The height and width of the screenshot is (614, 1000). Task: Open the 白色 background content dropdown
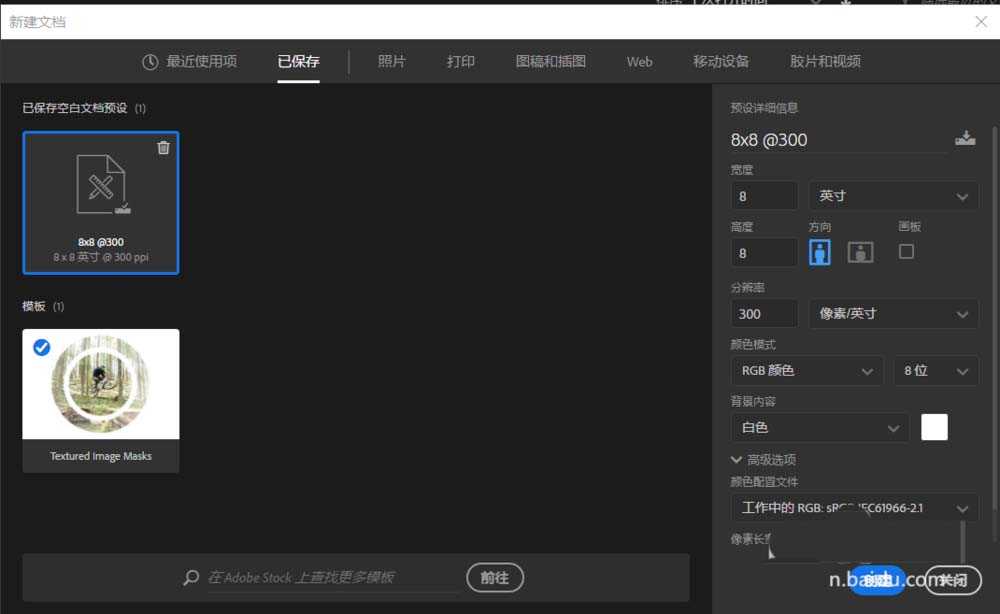tap(818, 427)
